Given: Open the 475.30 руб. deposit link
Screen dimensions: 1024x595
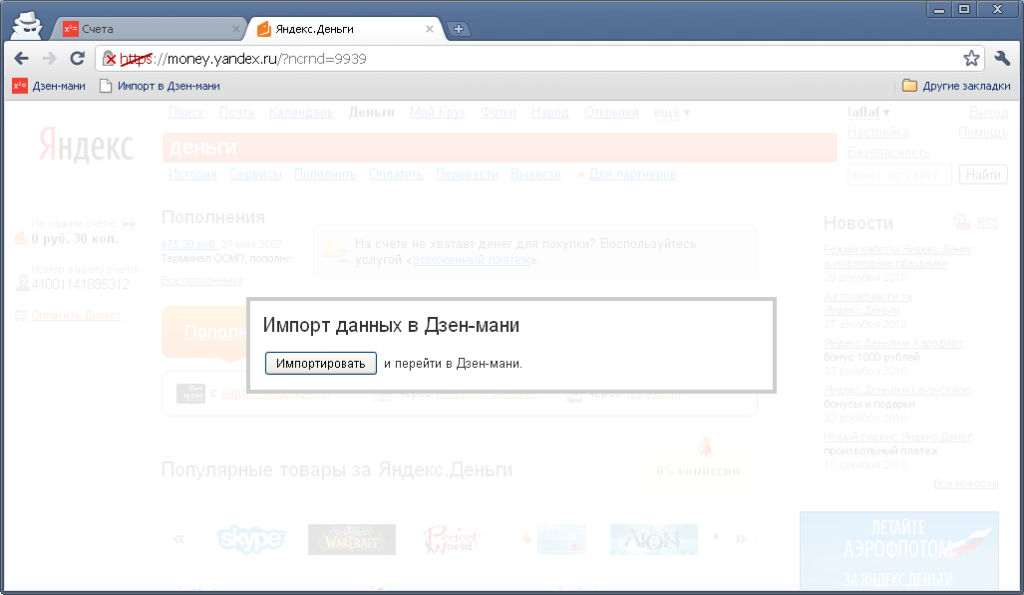Looking at the screenshot, I should [189, 244].
